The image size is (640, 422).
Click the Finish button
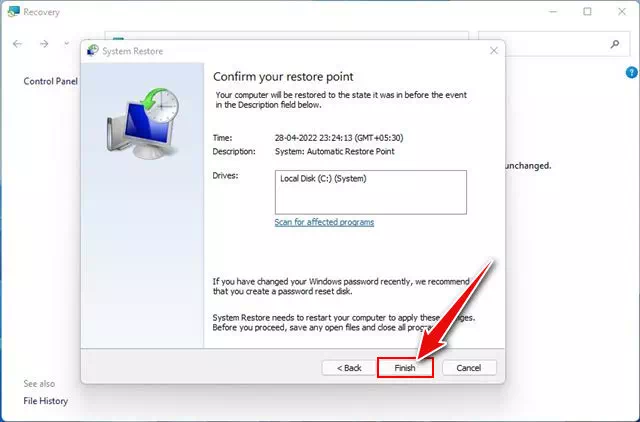[x=404, y=367]
